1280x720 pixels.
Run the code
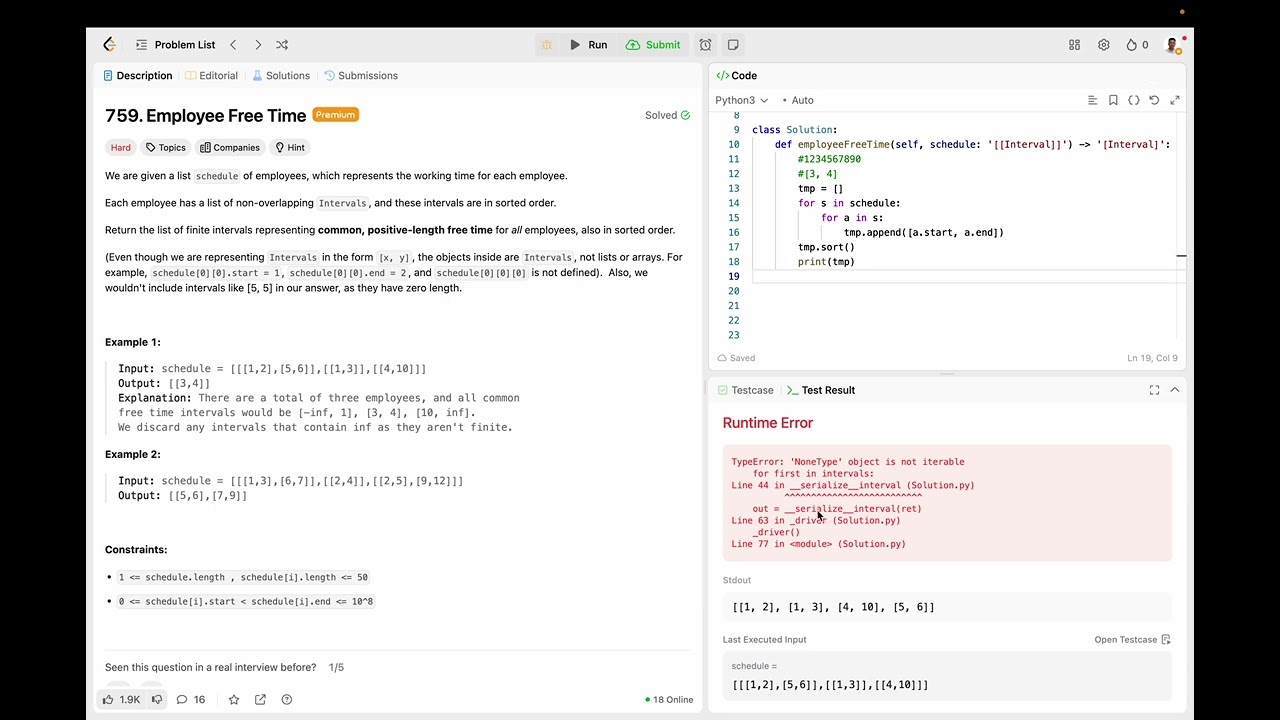coord(588,45)
